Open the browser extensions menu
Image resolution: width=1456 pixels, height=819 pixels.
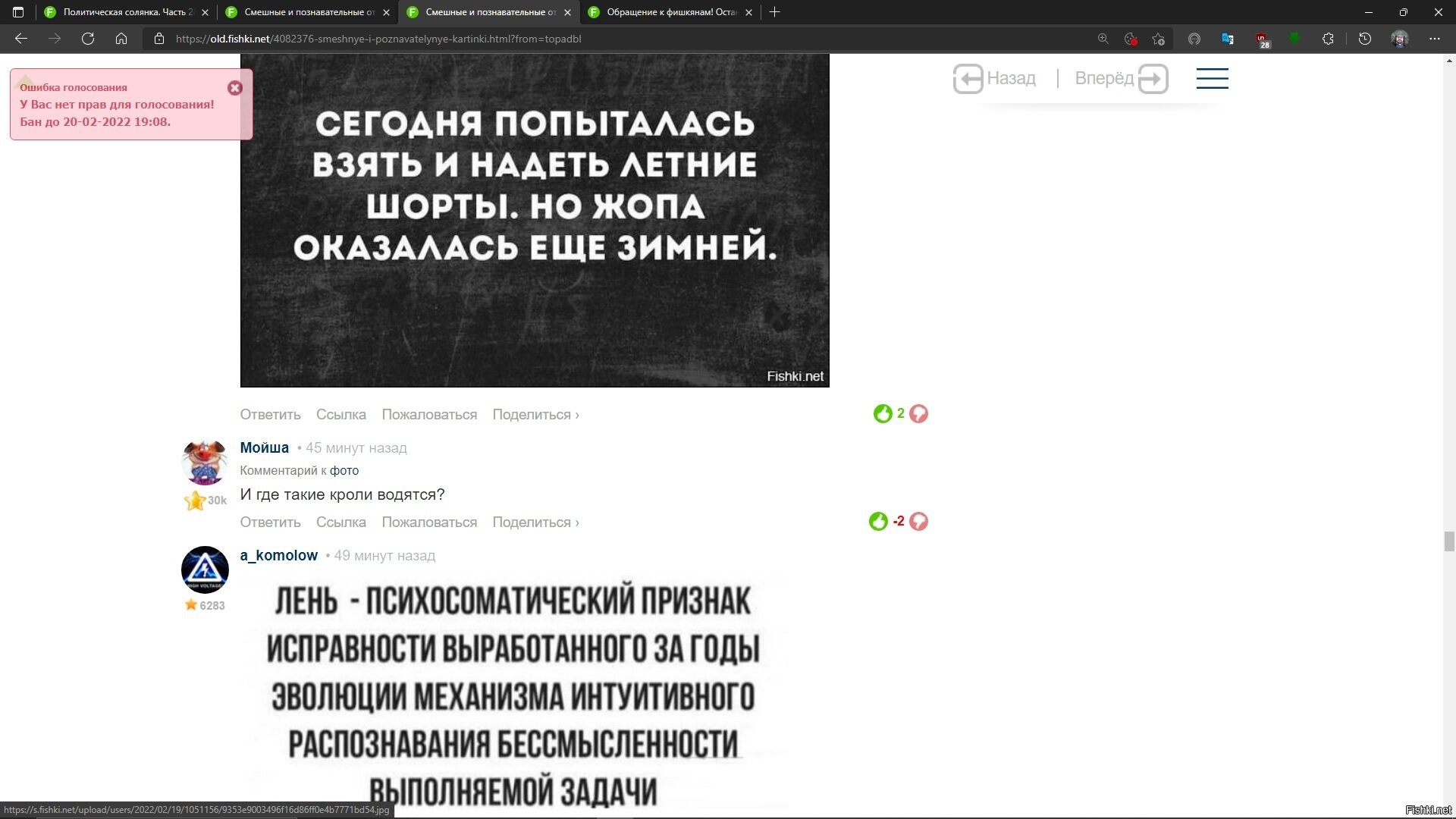point(1328,39)
